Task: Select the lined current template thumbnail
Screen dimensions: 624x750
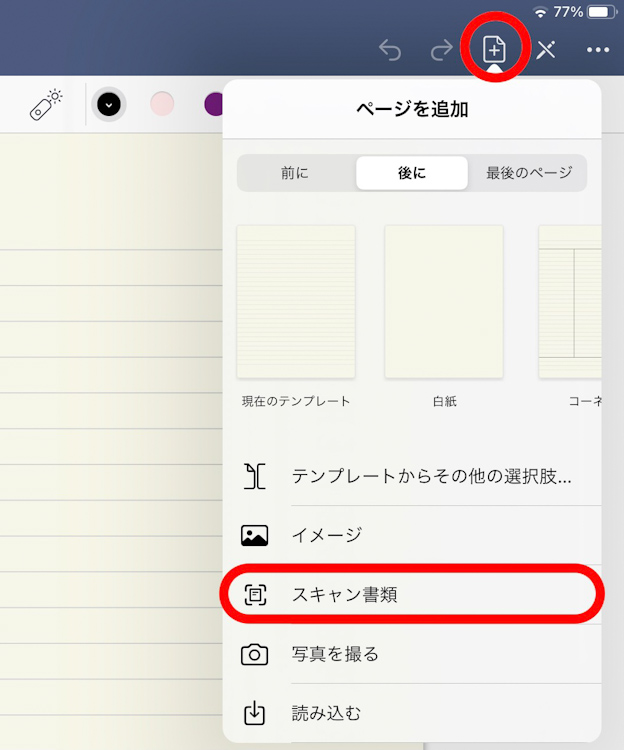Action: tap(296, 301)
